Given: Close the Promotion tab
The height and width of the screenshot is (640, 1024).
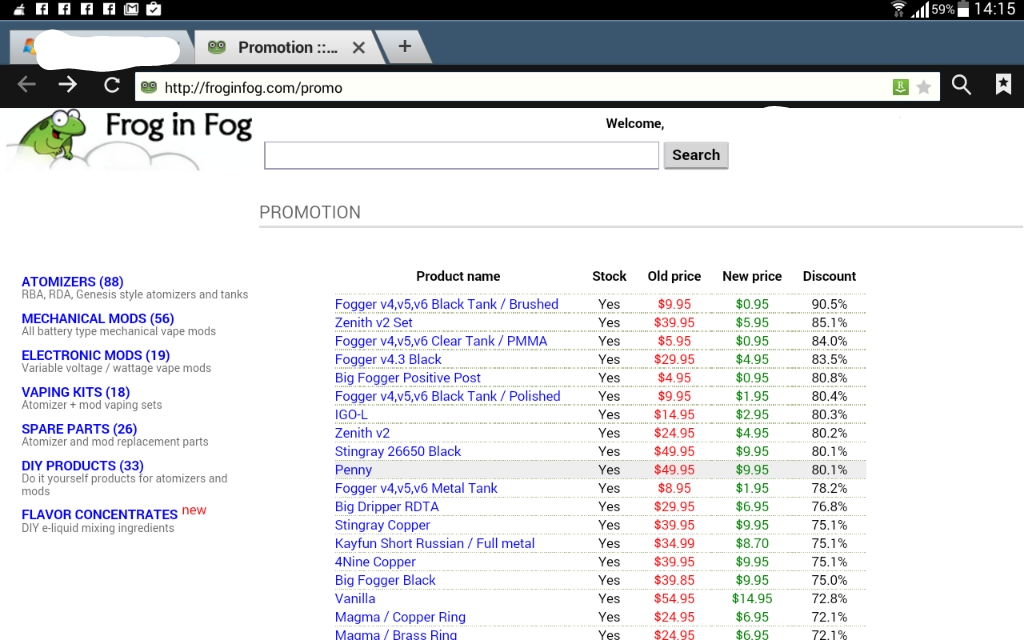Looking at the screenshot, I should (x=359, y=47).
